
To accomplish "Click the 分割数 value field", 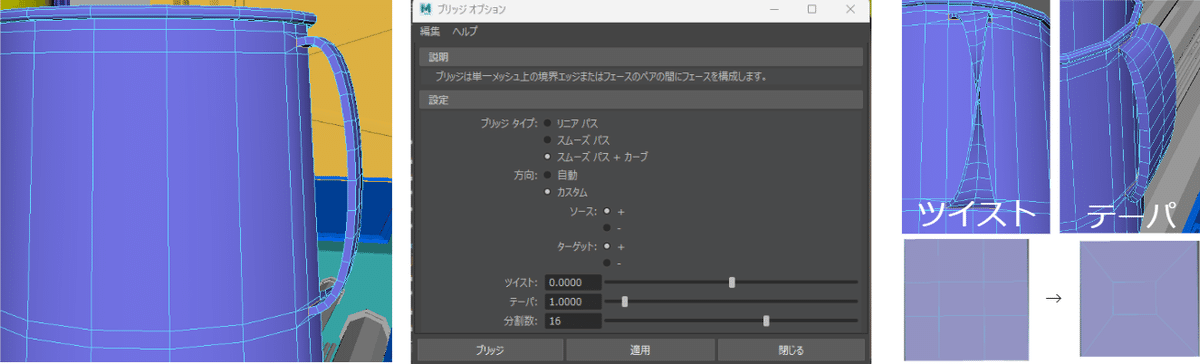I will pos(572,321).
